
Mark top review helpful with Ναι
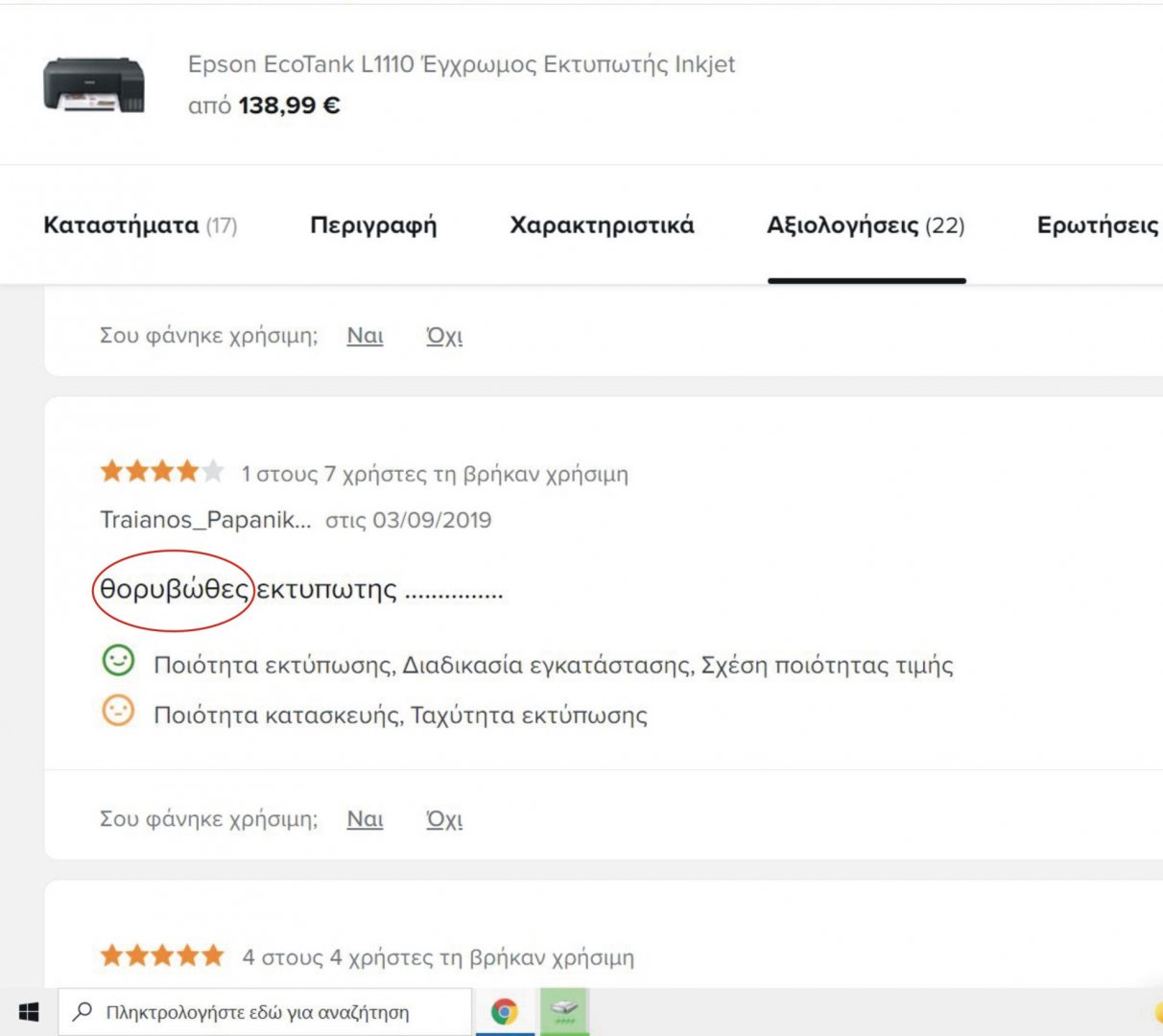365,336
